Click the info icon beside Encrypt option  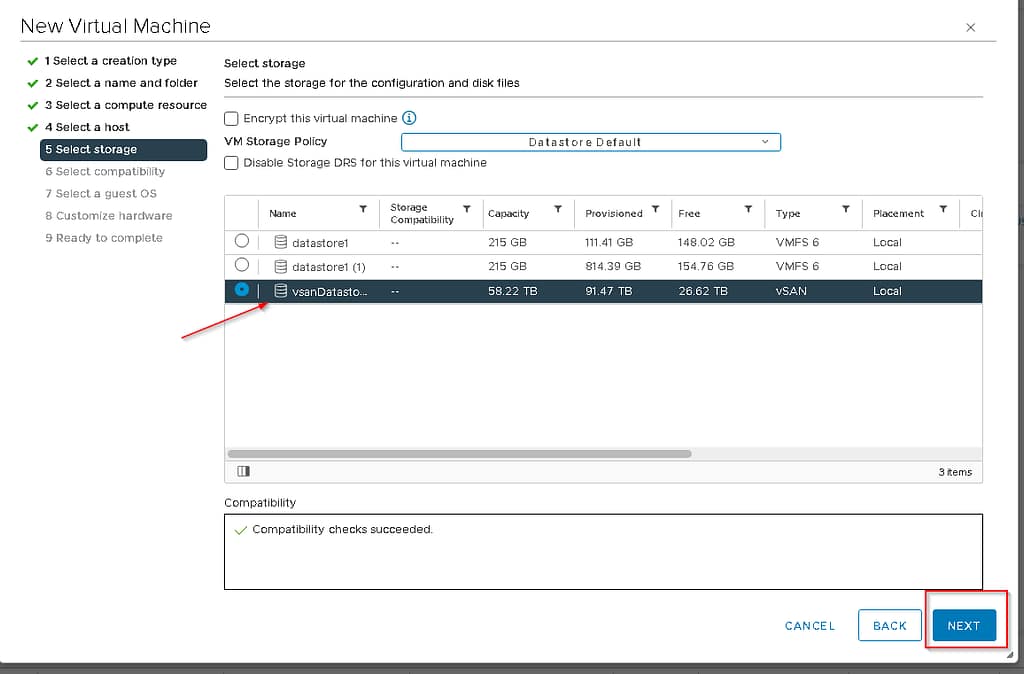click(x=409, y=118)
